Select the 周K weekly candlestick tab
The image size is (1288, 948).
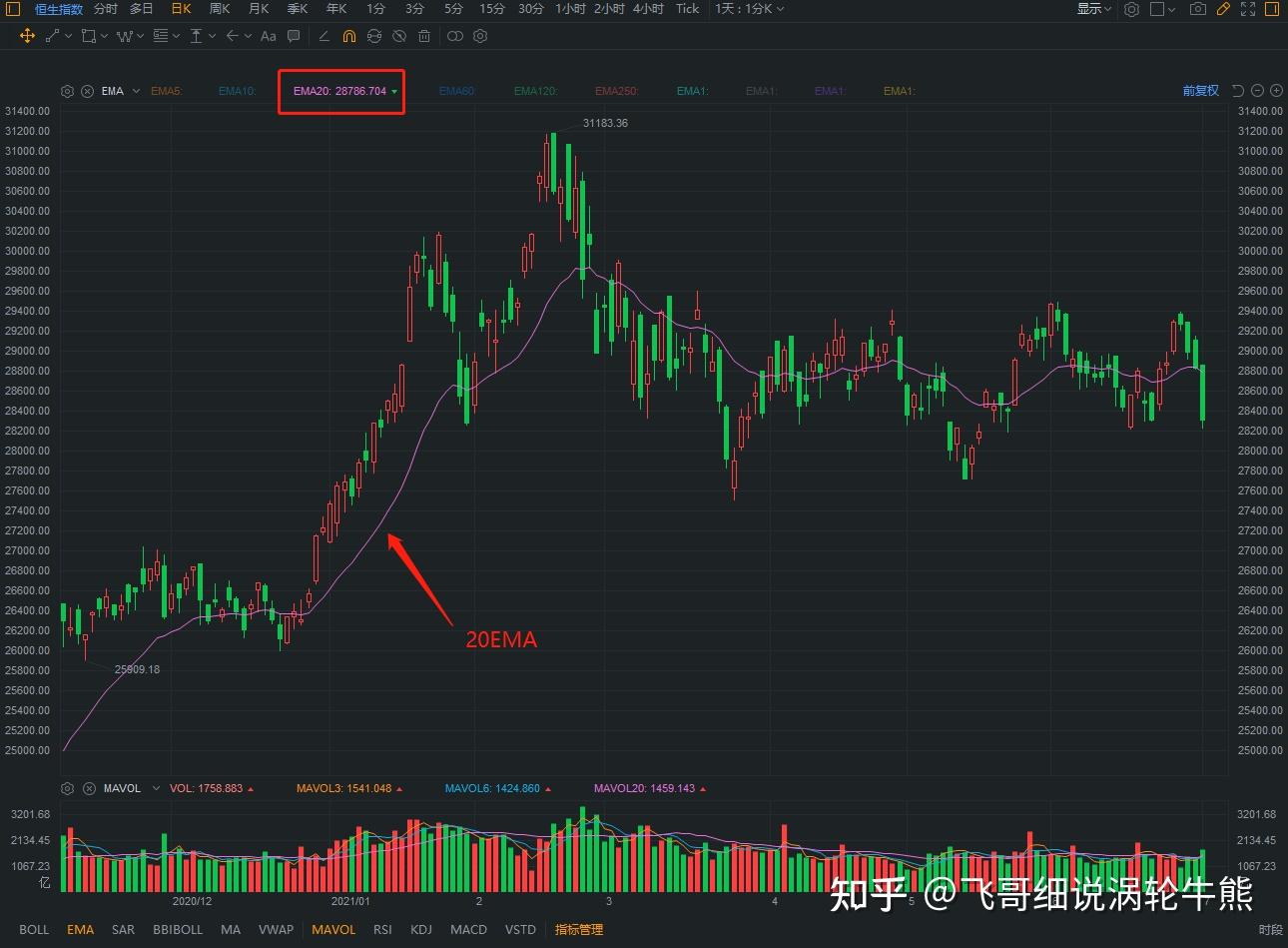tap(220, 9)
